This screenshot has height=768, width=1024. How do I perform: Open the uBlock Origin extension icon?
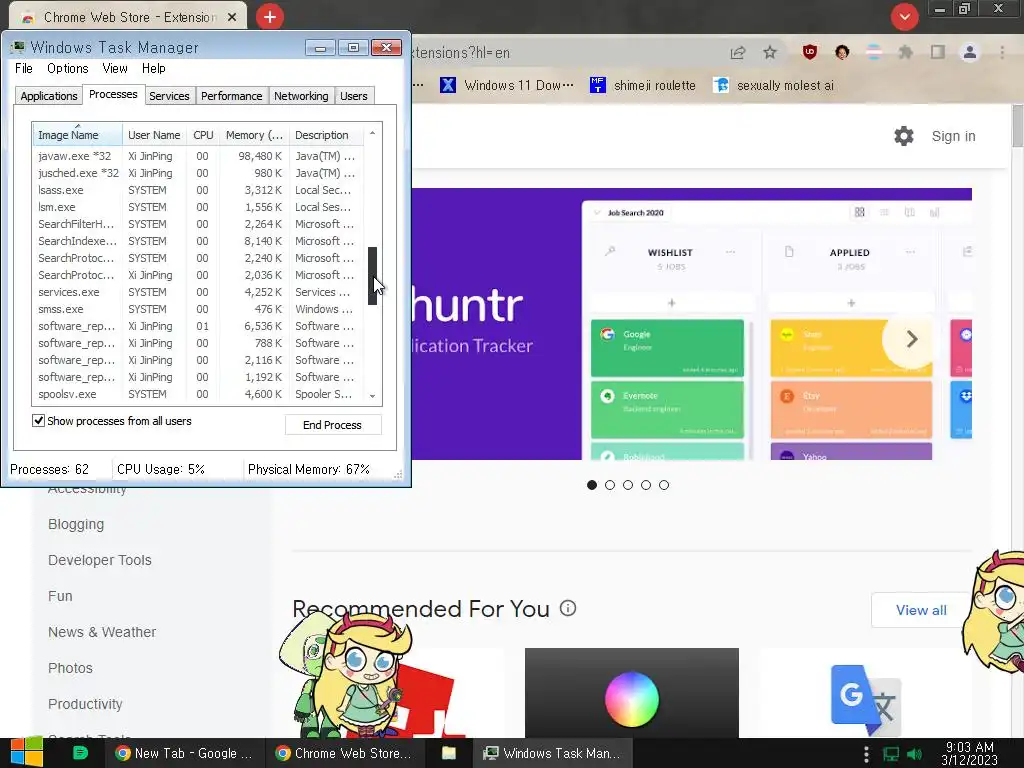pos(810,52)
